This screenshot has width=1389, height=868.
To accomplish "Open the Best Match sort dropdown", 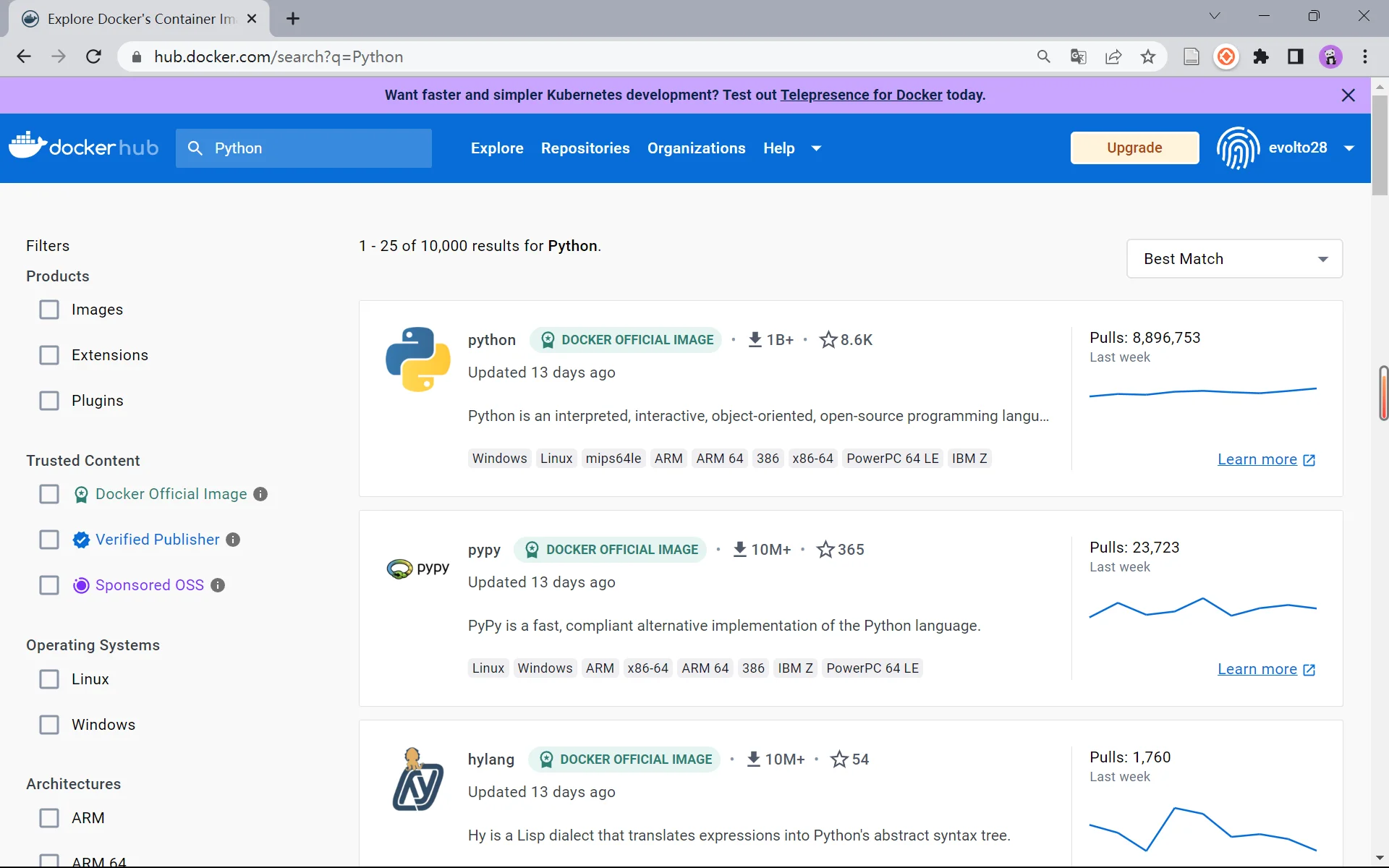I will coord(1234,259).
